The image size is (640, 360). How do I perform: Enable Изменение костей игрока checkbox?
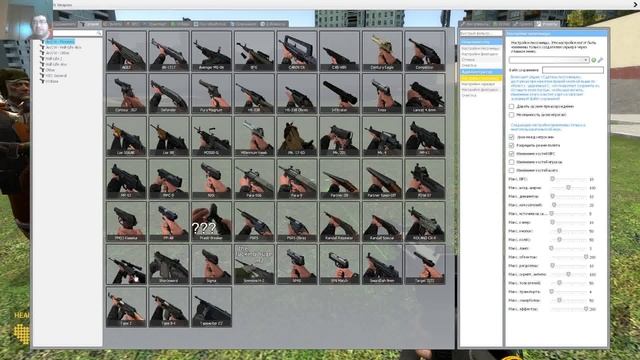pos(511,162)
